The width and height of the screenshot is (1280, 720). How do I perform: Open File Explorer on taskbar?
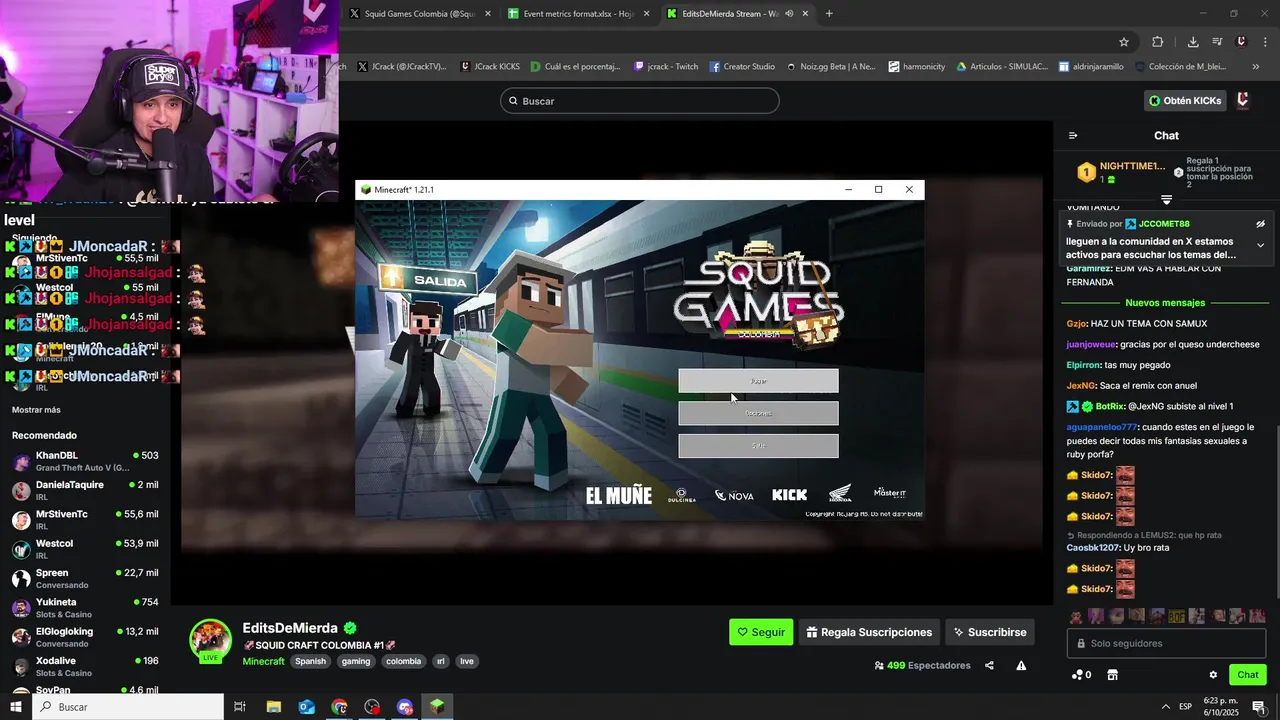click(274, 707)
